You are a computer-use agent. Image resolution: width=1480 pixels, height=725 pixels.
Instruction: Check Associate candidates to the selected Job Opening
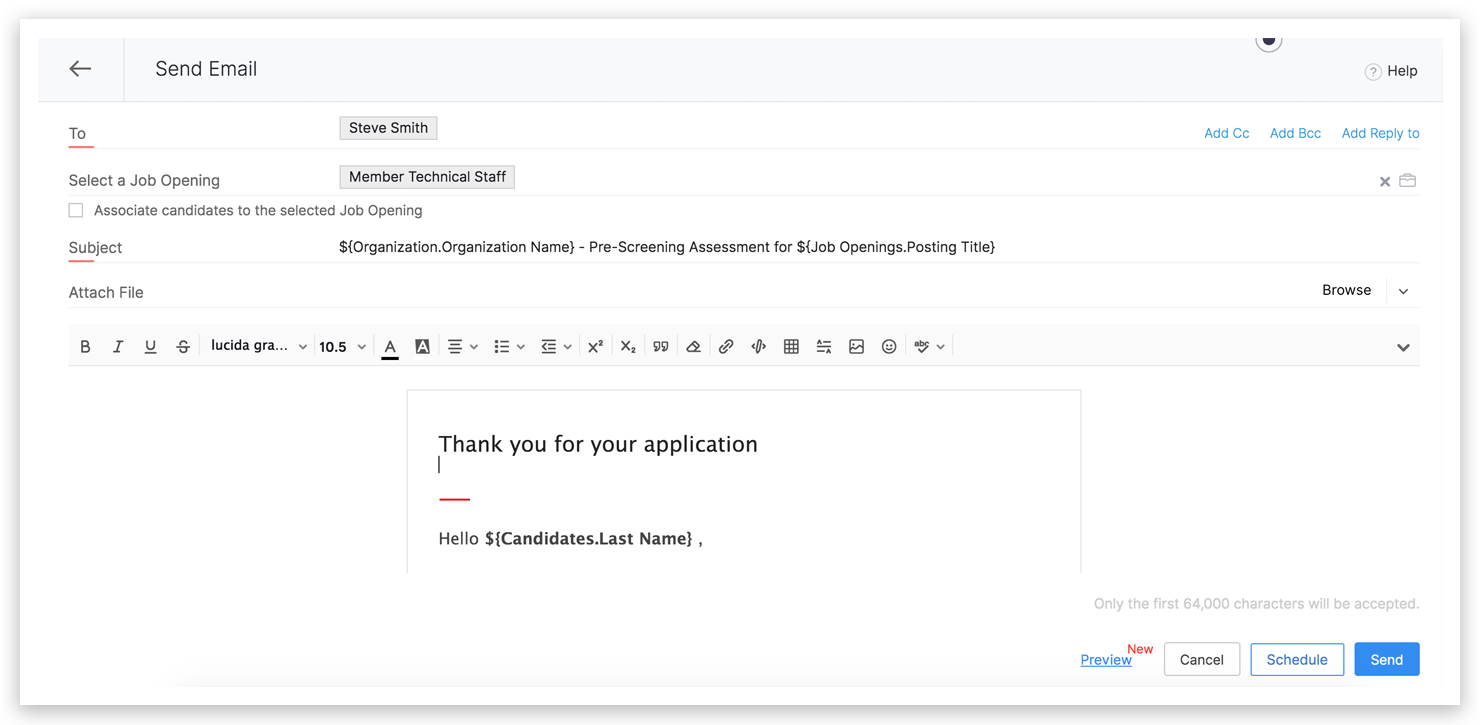tap(76, 210)
